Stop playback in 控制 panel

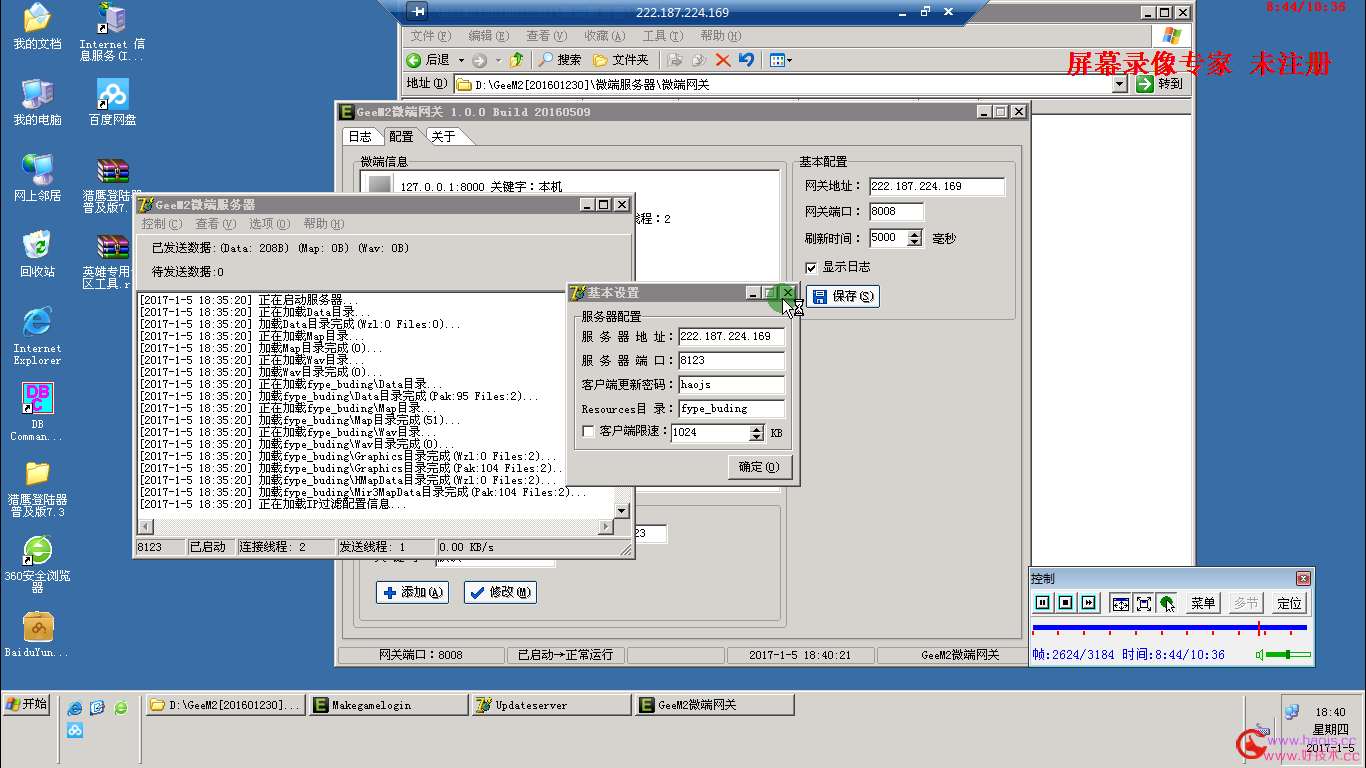coord(1066,603)
